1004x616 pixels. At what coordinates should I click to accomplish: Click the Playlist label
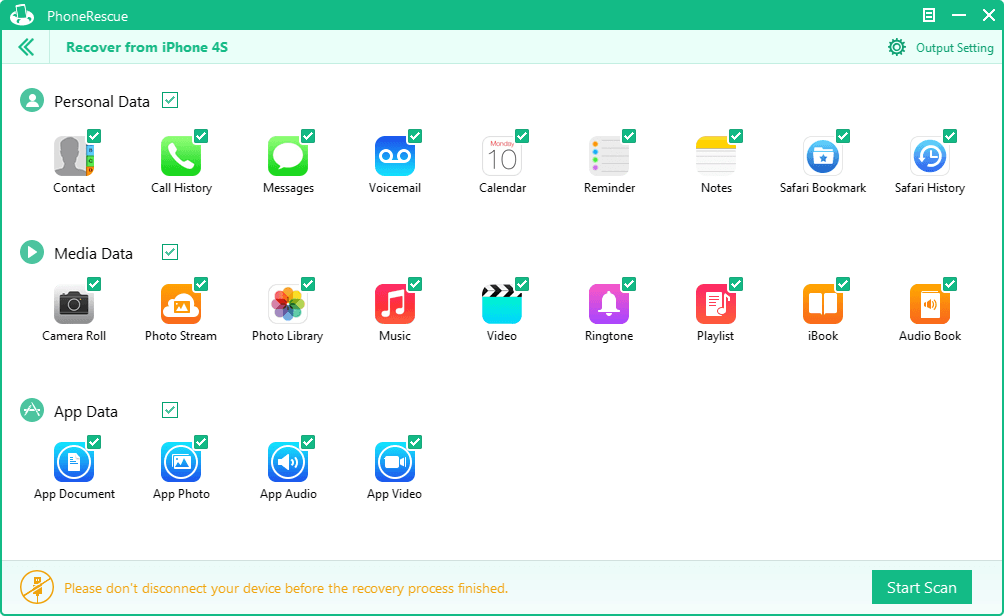[715, 336]
